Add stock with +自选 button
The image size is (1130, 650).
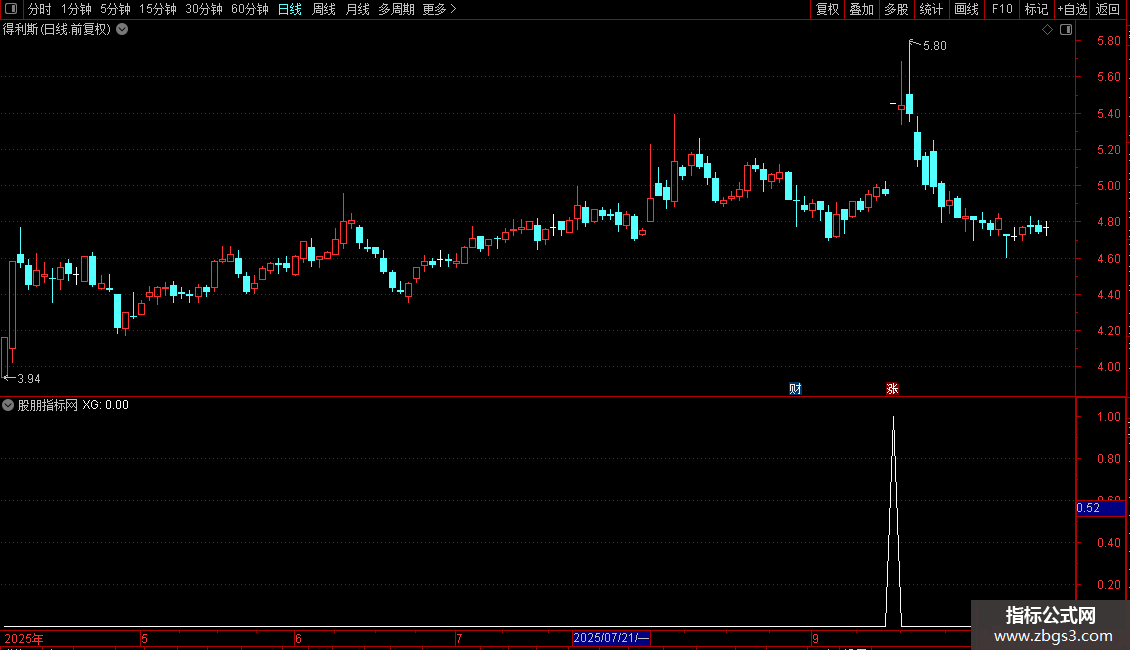point(1072,9)
